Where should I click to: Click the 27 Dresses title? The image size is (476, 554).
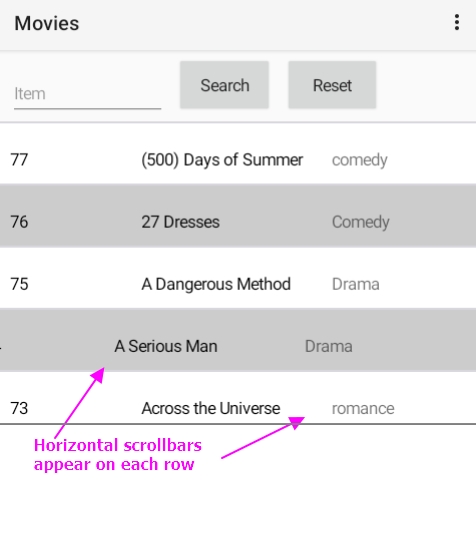[x=181, y=222]
